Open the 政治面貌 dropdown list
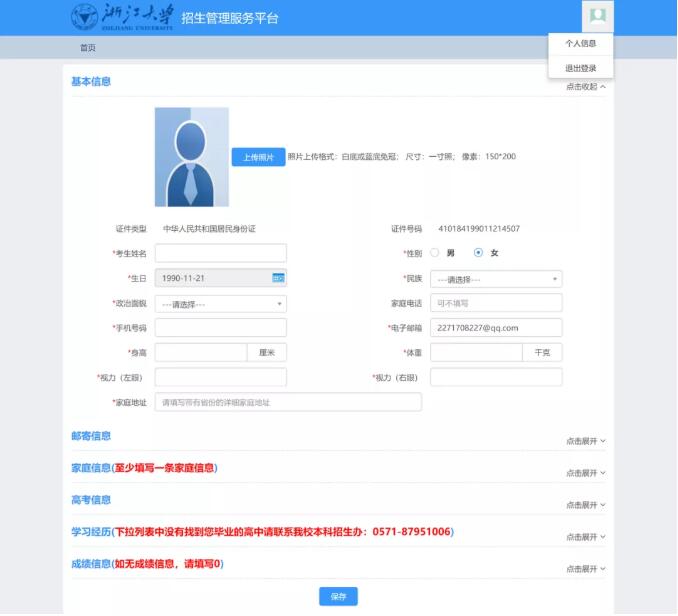 [x=220, y=304]
